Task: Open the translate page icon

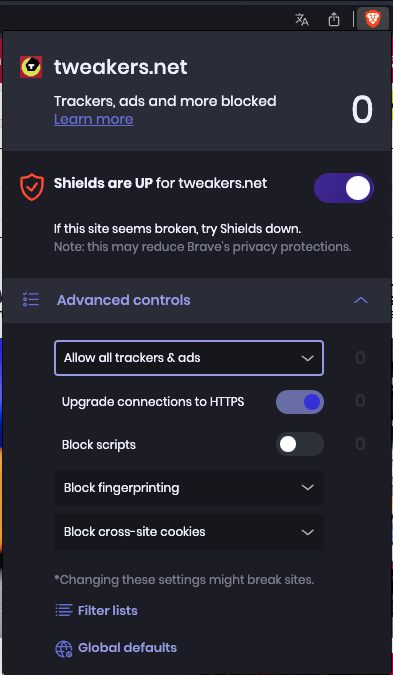Action: click(x=302, y=19)
